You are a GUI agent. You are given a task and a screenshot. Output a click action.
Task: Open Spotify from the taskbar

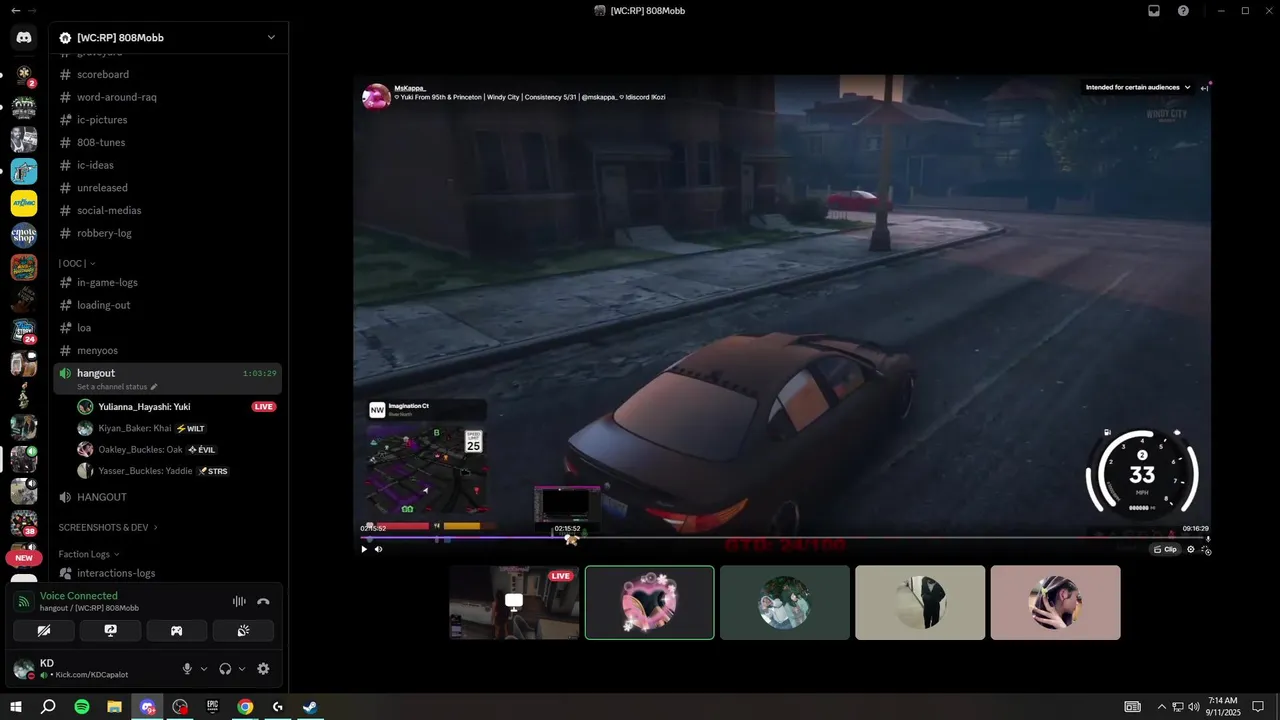pyautogui.click(x=82, y=707)
